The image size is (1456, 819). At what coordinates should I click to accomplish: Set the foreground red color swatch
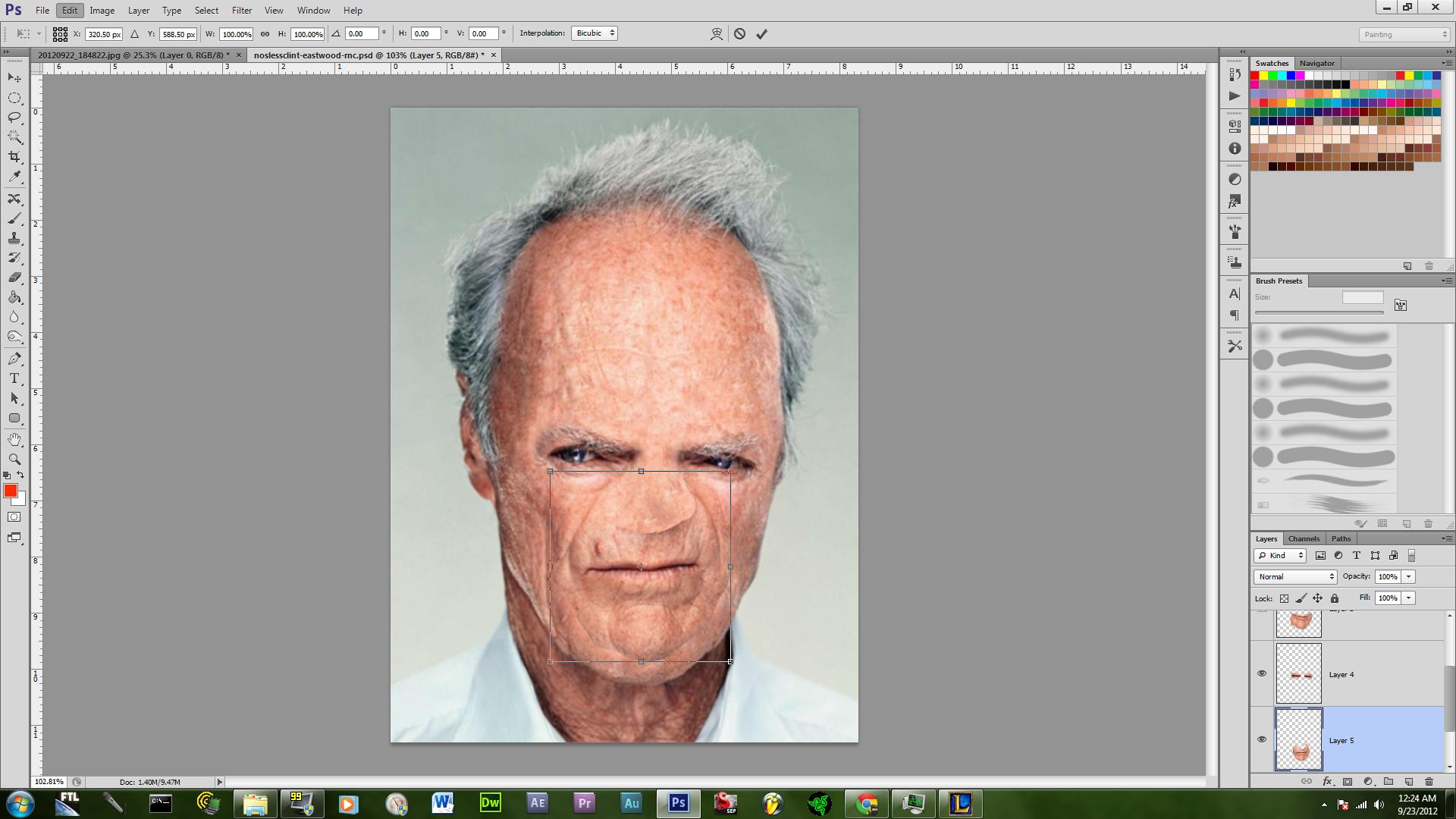(x=10, y=491)
